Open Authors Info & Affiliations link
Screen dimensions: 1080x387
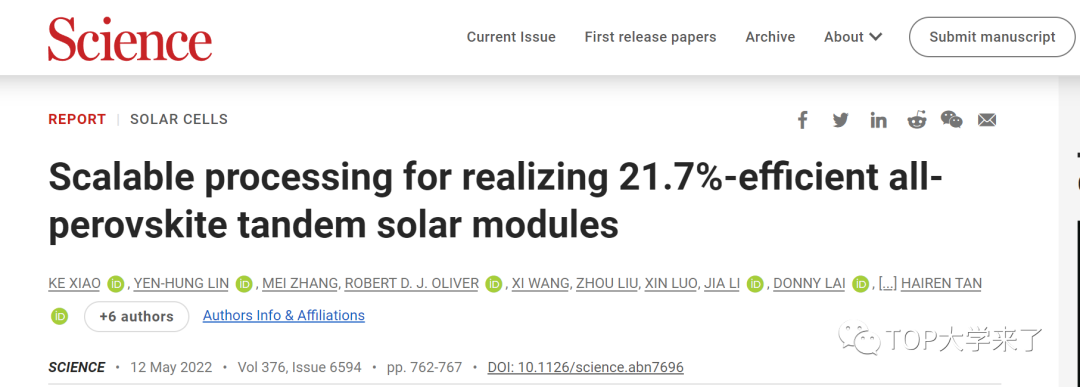(x=284, y=316)
